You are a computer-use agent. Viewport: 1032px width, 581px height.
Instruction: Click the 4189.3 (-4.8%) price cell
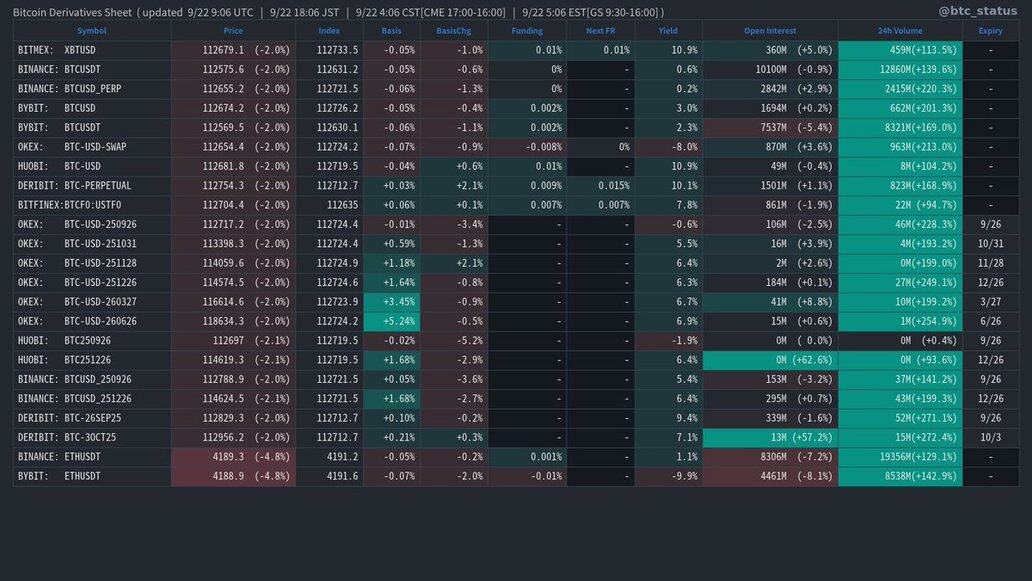[233, 457]
